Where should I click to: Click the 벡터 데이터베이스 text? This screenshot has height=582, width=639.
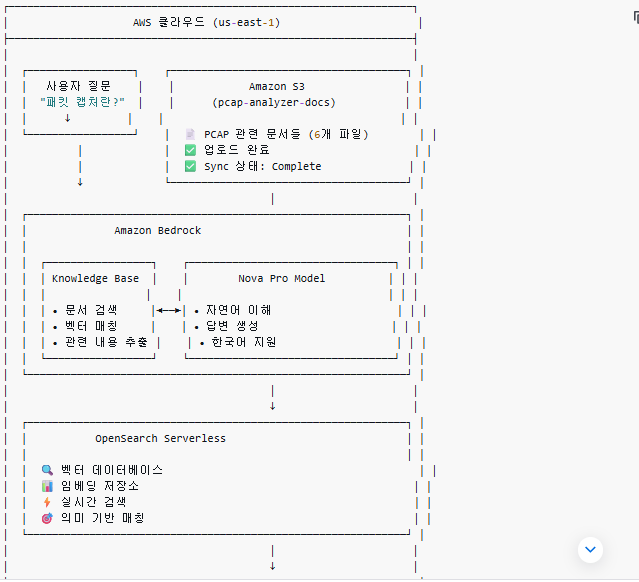click(112, 470)
